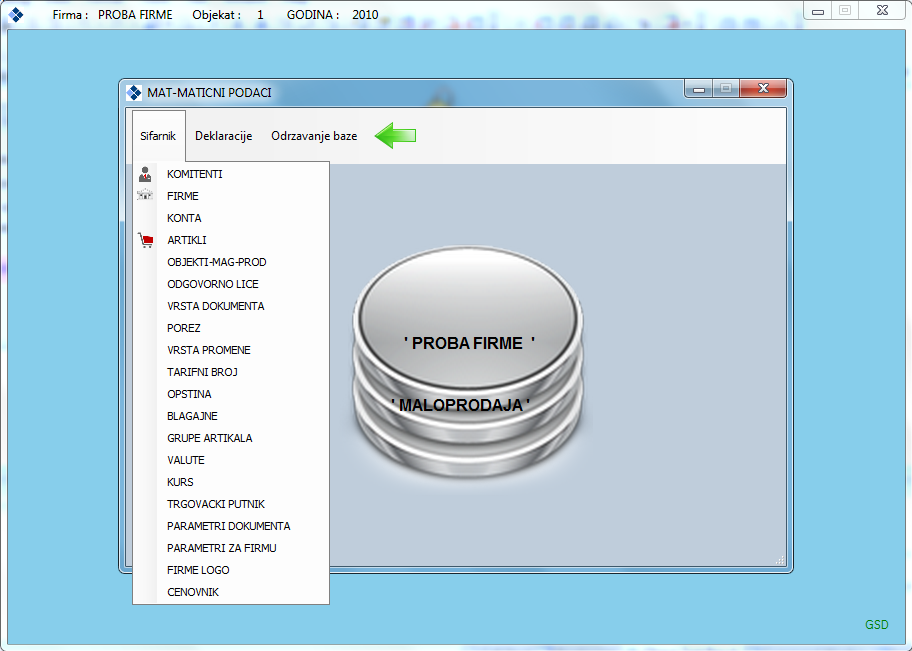Select KONTA from the Sifarnik menu

(x=184, y=218)
